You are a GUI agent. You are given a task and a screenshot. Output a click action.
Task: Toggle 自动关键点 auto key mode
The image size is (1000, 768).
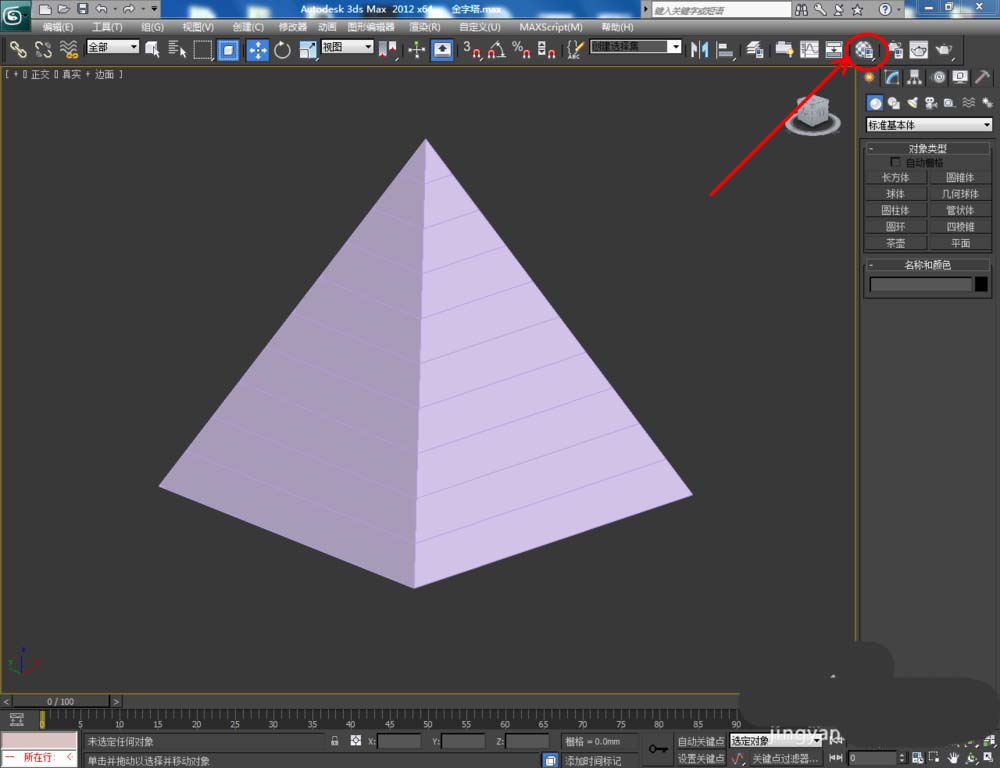pyautogui.click(x=700, y=741)
